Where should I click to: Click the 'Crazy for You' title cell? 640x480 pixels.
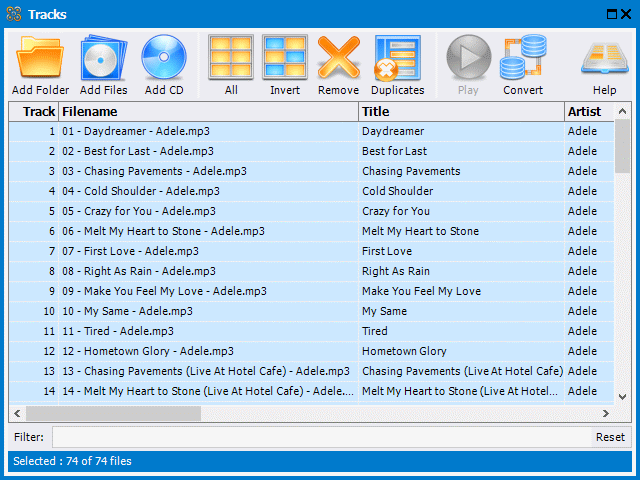(462, 211)
